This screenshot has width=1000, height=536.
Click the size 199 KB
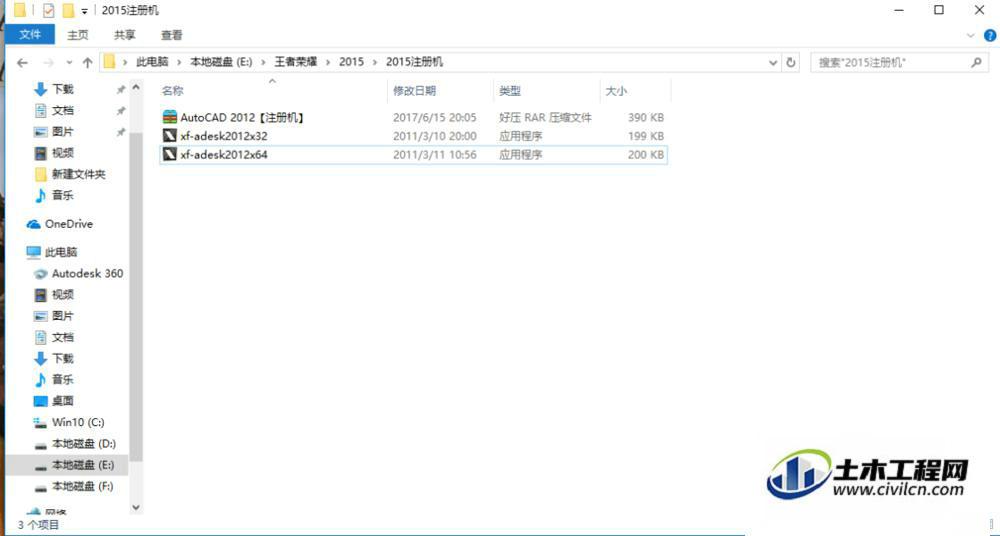(x=646, y=136)
